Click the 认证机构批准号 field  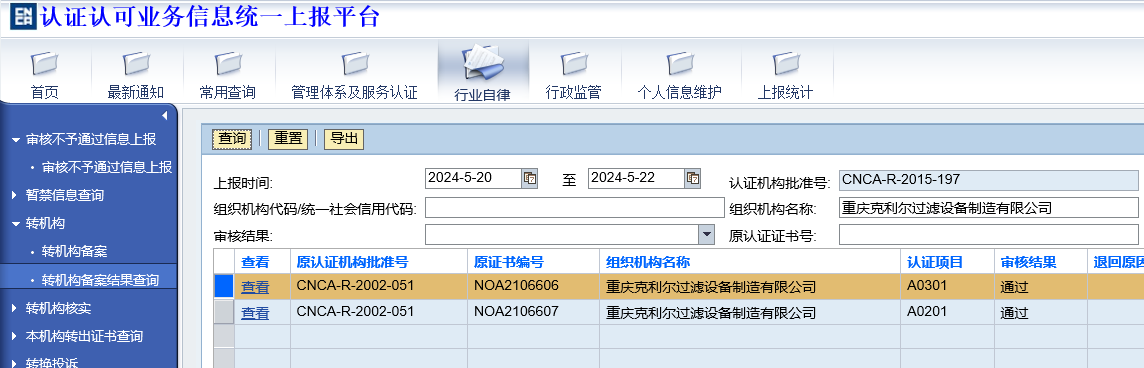[x=989, y=180]
